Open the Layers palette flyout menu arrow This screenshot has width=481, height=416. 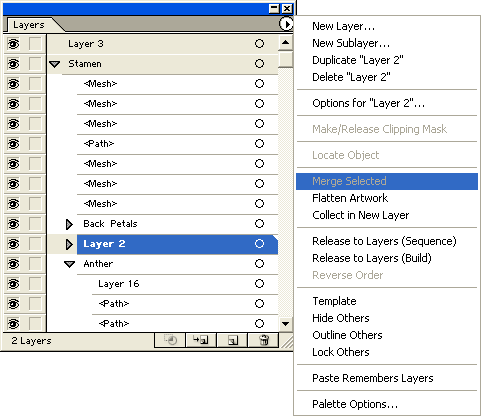[286, 24]
